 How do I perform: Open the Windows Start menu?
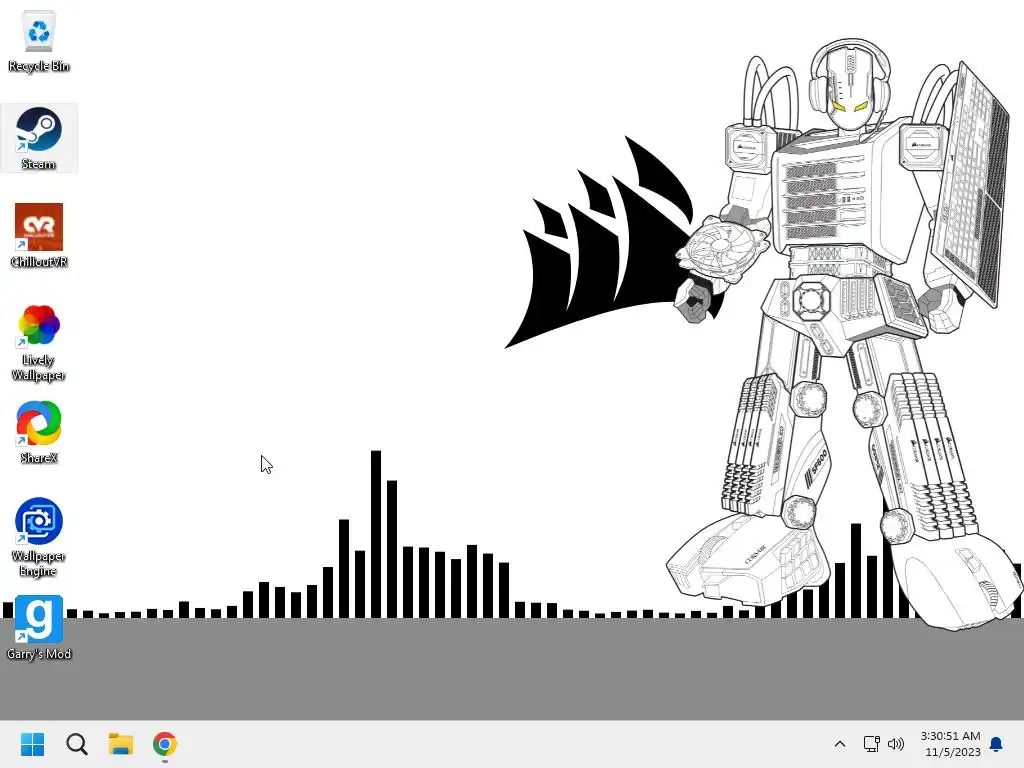tap(33, 744)
